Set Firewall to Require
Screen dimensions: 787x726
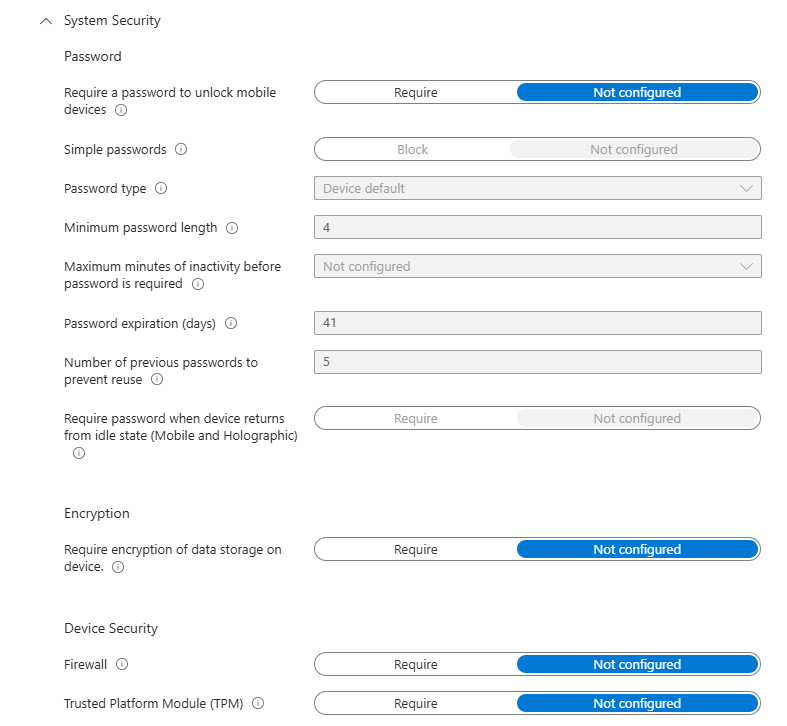point(415,665)
